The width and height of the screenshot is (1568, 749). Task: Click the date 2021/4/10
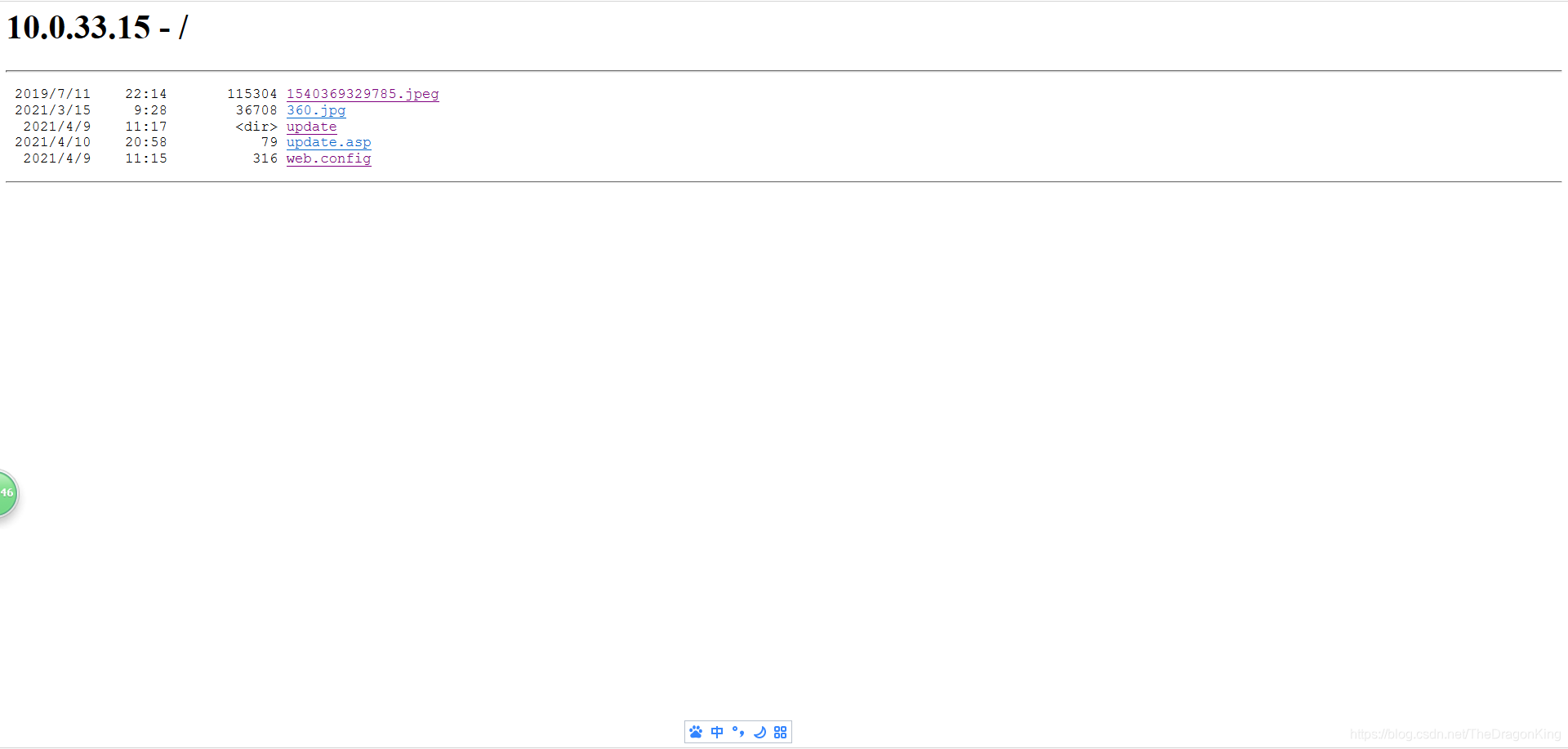tap(53, 142)
